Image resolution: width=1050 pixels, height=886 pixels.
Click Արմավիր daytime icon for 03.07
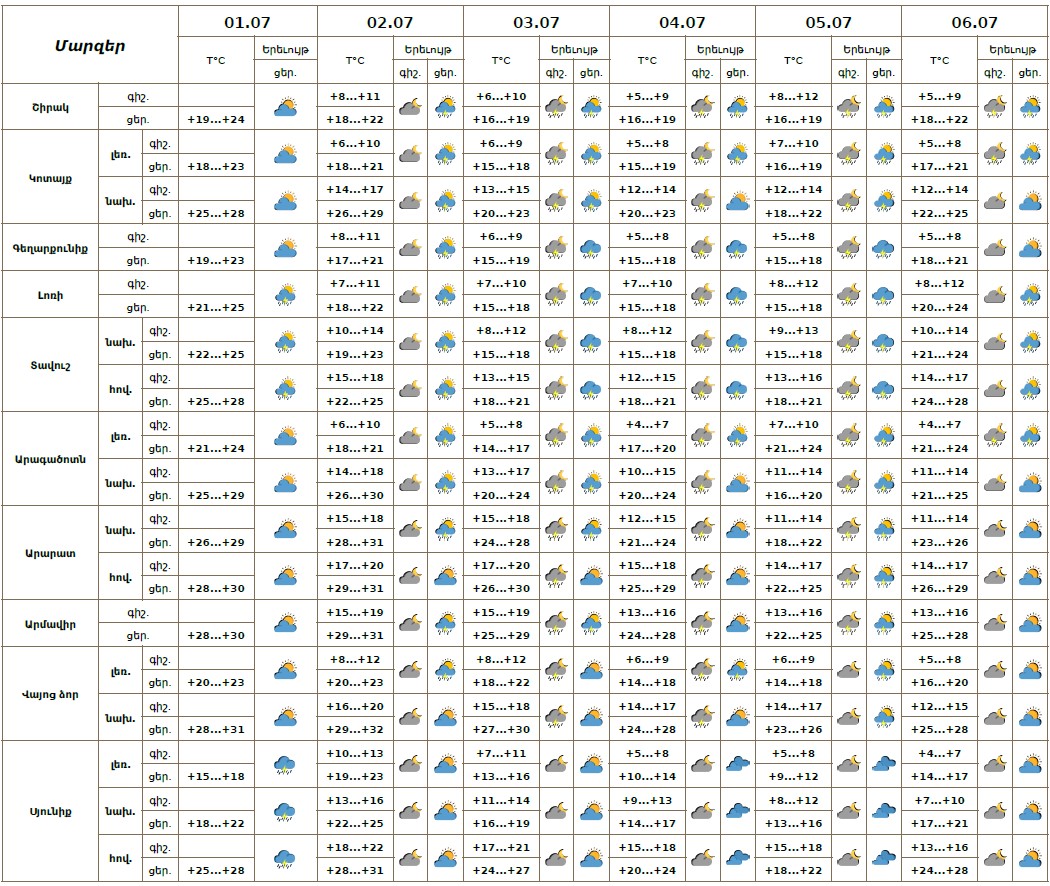(591, 624)
